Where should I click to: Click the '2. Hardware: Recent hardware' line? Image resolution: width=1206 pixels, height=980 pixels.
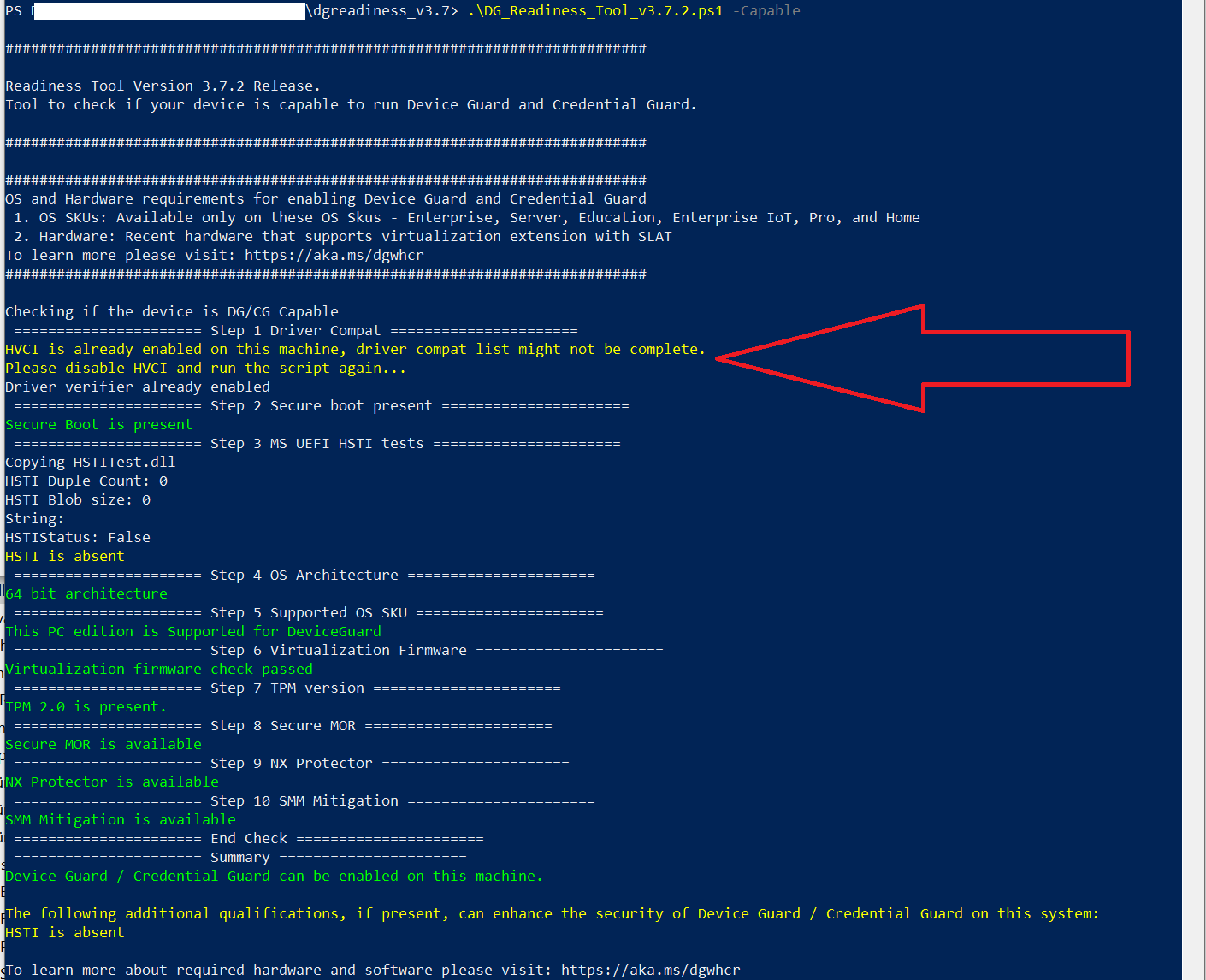pyautogui.click(x=343, y=236)
